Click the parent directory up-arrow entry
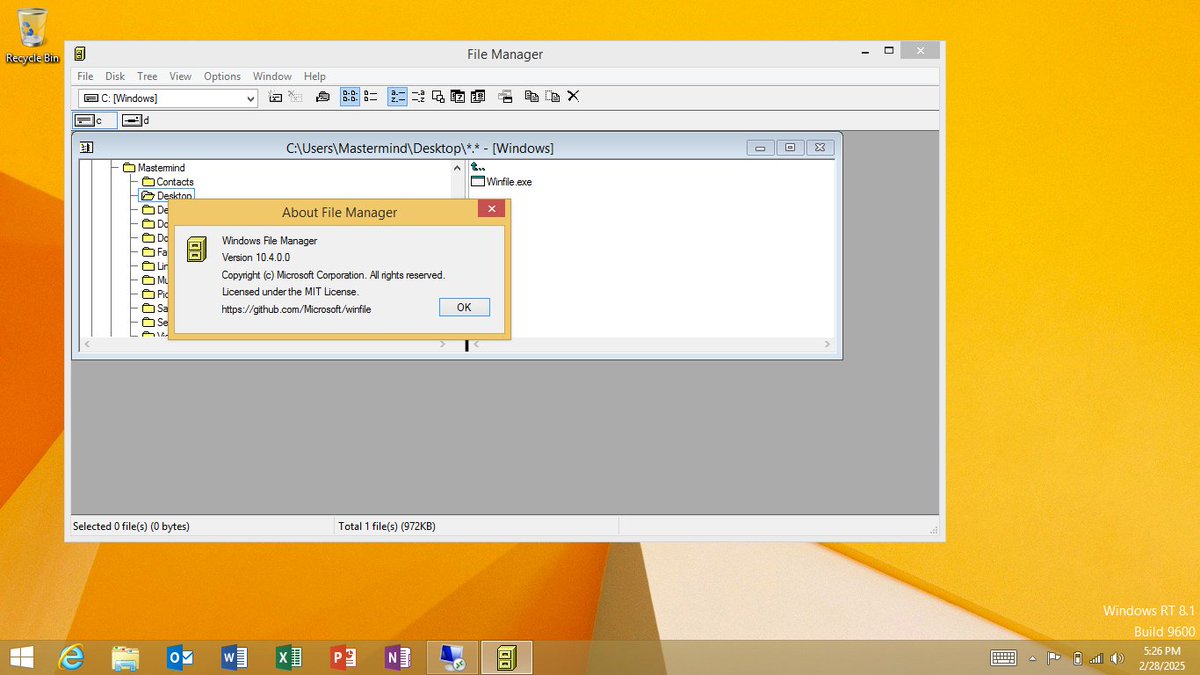 point(477,168)
